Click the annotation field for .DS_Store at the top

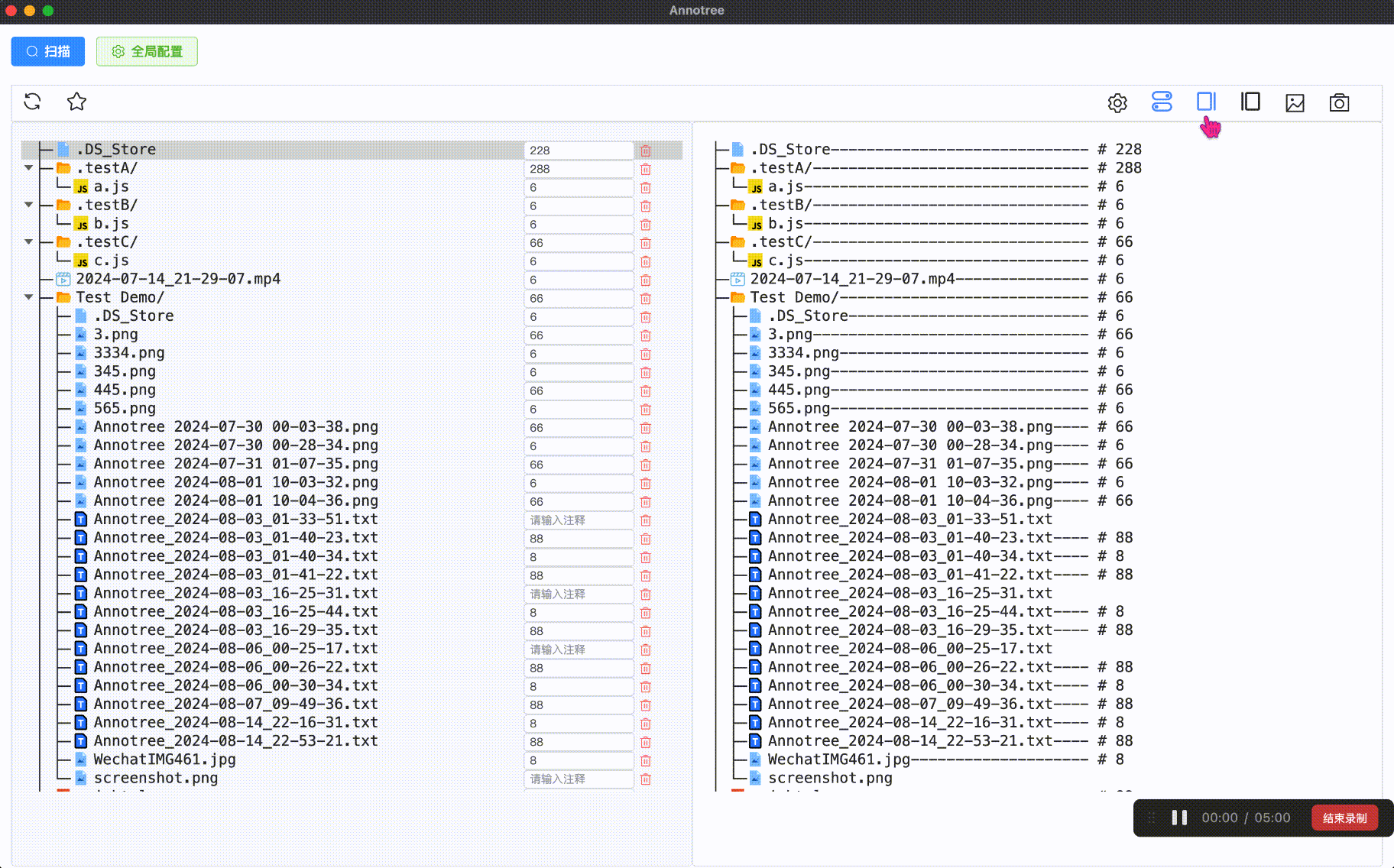[x=579, y=151]
